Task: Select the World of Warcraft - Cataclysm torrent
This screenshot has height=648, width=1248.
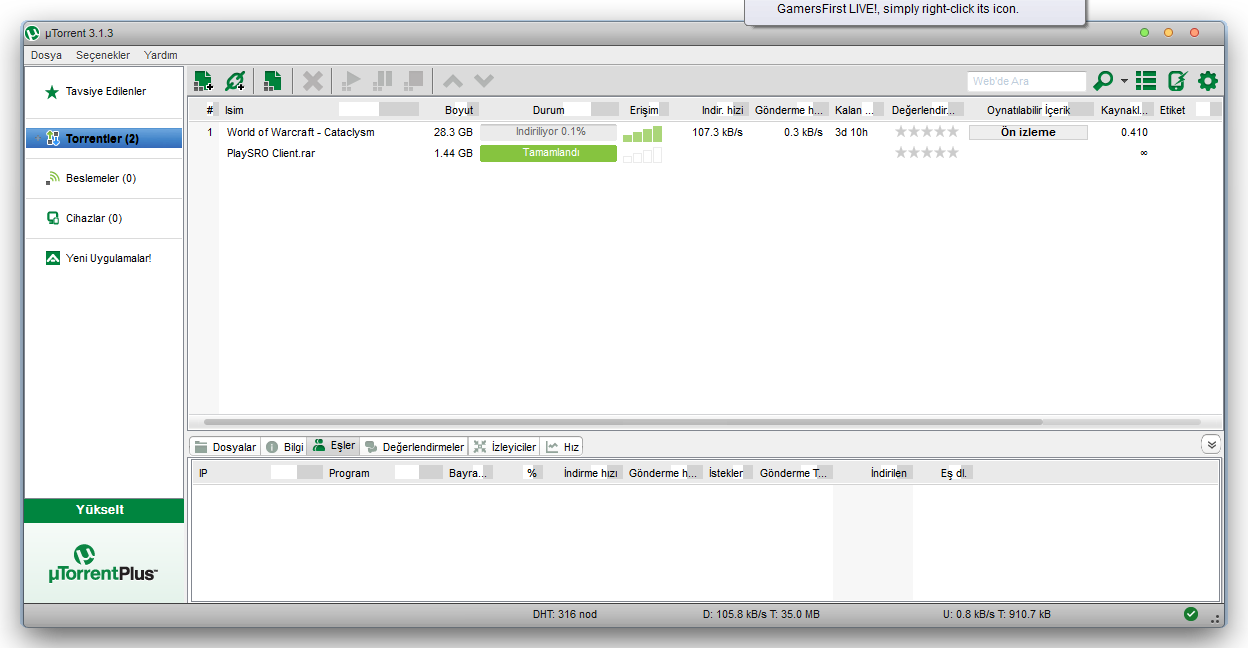Action: 300,132
